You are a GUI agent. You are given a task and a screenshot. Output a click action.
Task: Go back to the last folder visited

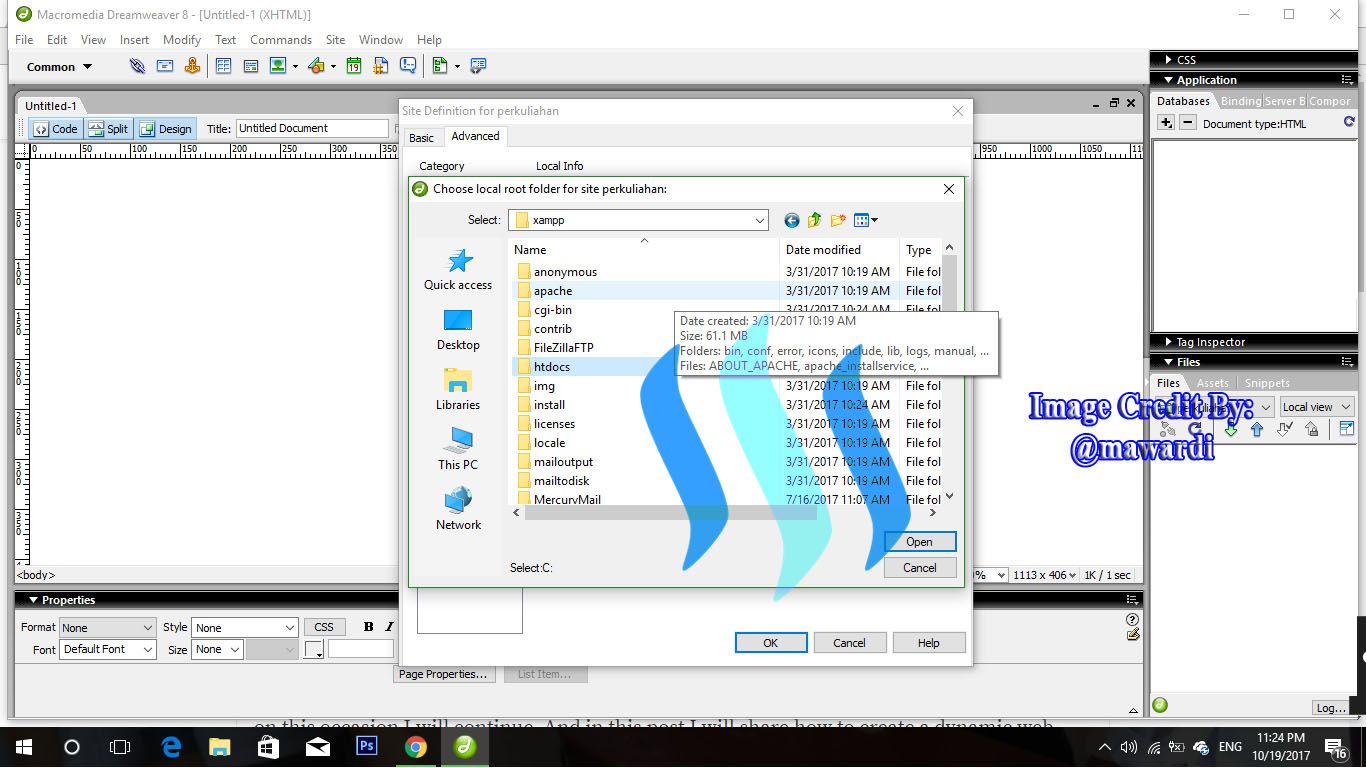coord(792,220)
